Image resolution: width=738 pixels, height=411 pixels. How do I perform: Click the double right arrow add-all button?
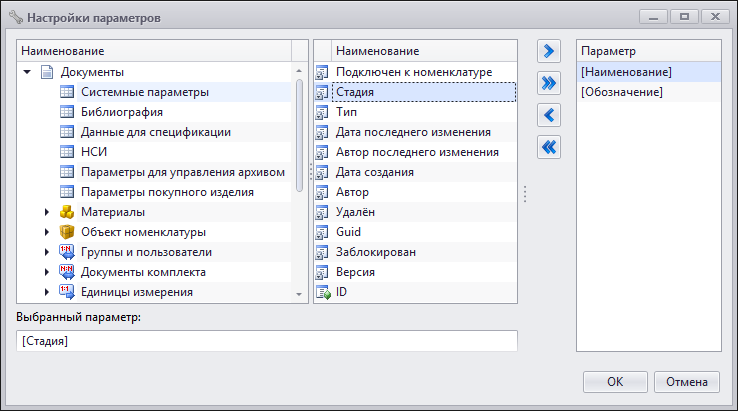pyautogui.click(x=549, y=83)
